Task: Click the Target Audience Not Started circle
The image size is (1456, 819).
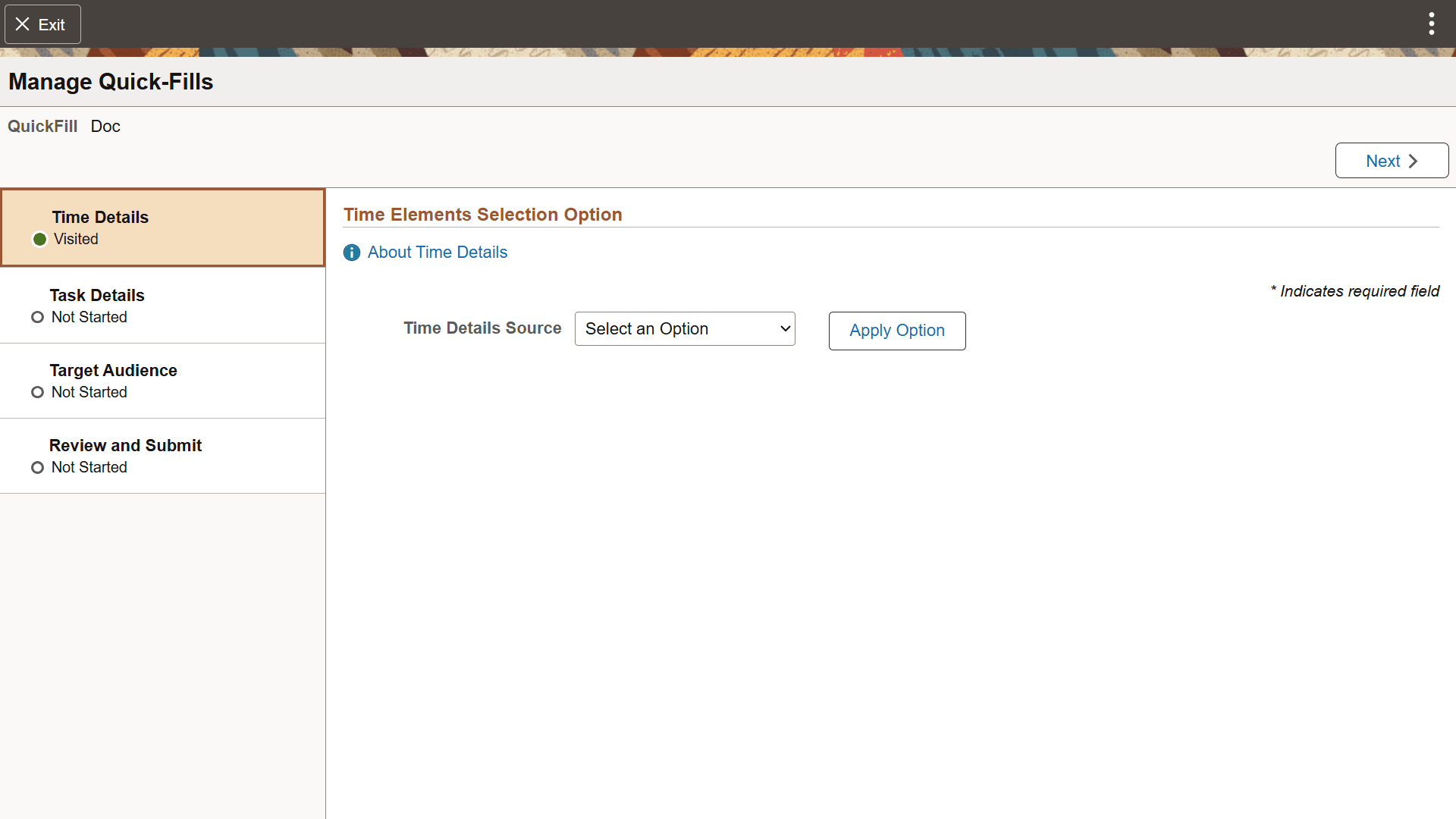Action: (37, 392)
